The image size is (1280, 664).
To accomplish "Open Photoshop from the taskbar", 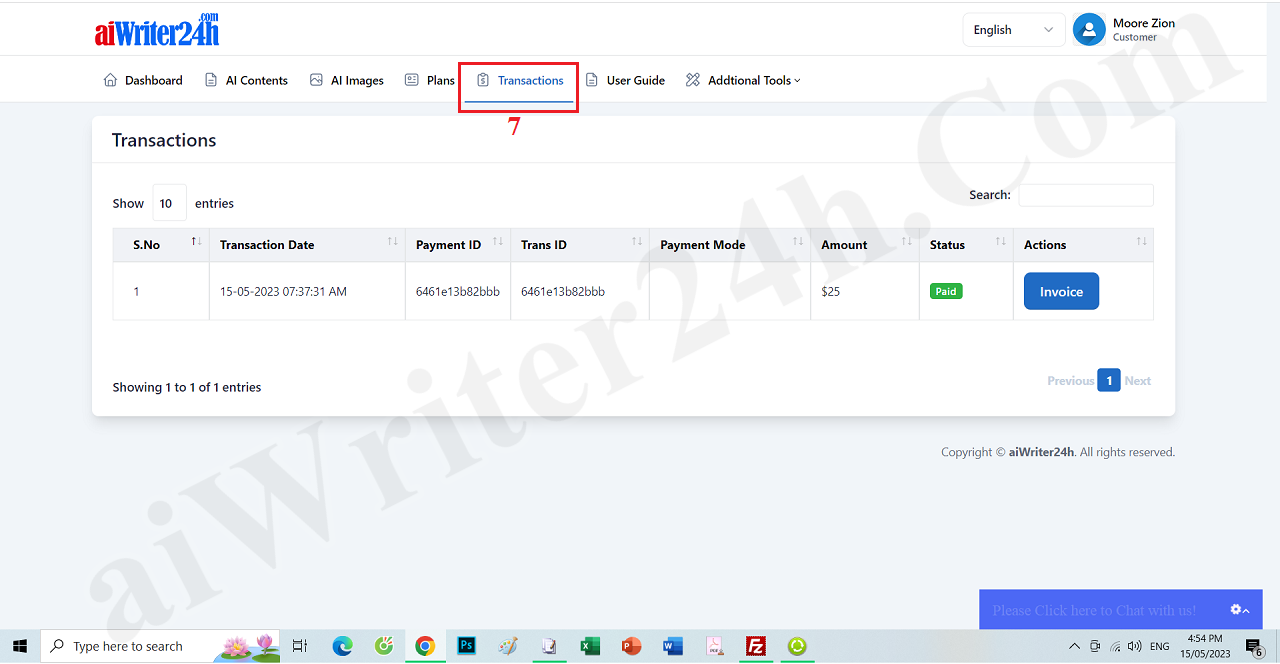I will pyautogui.click(x=466, y=646).
